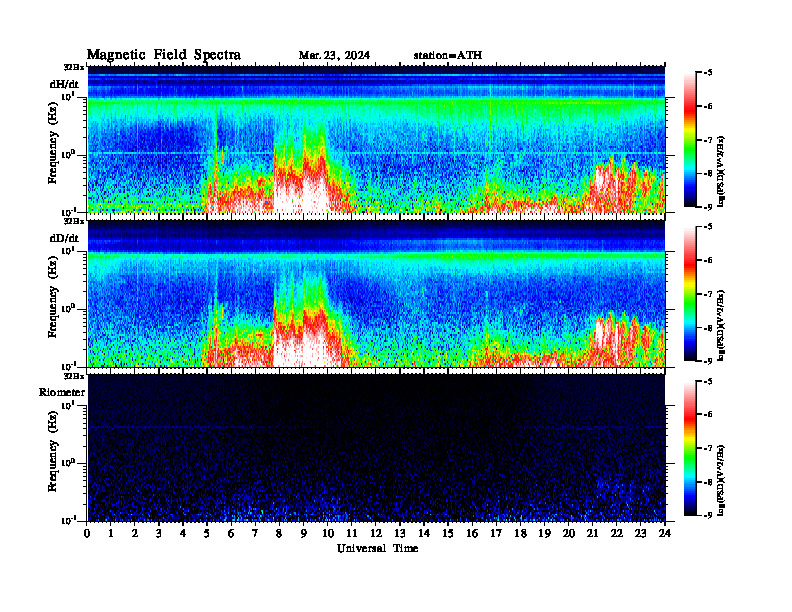Click the "19" tick on Universal Time axis
The height and width of the screenshot is (612, 792).
pos(544,533)
